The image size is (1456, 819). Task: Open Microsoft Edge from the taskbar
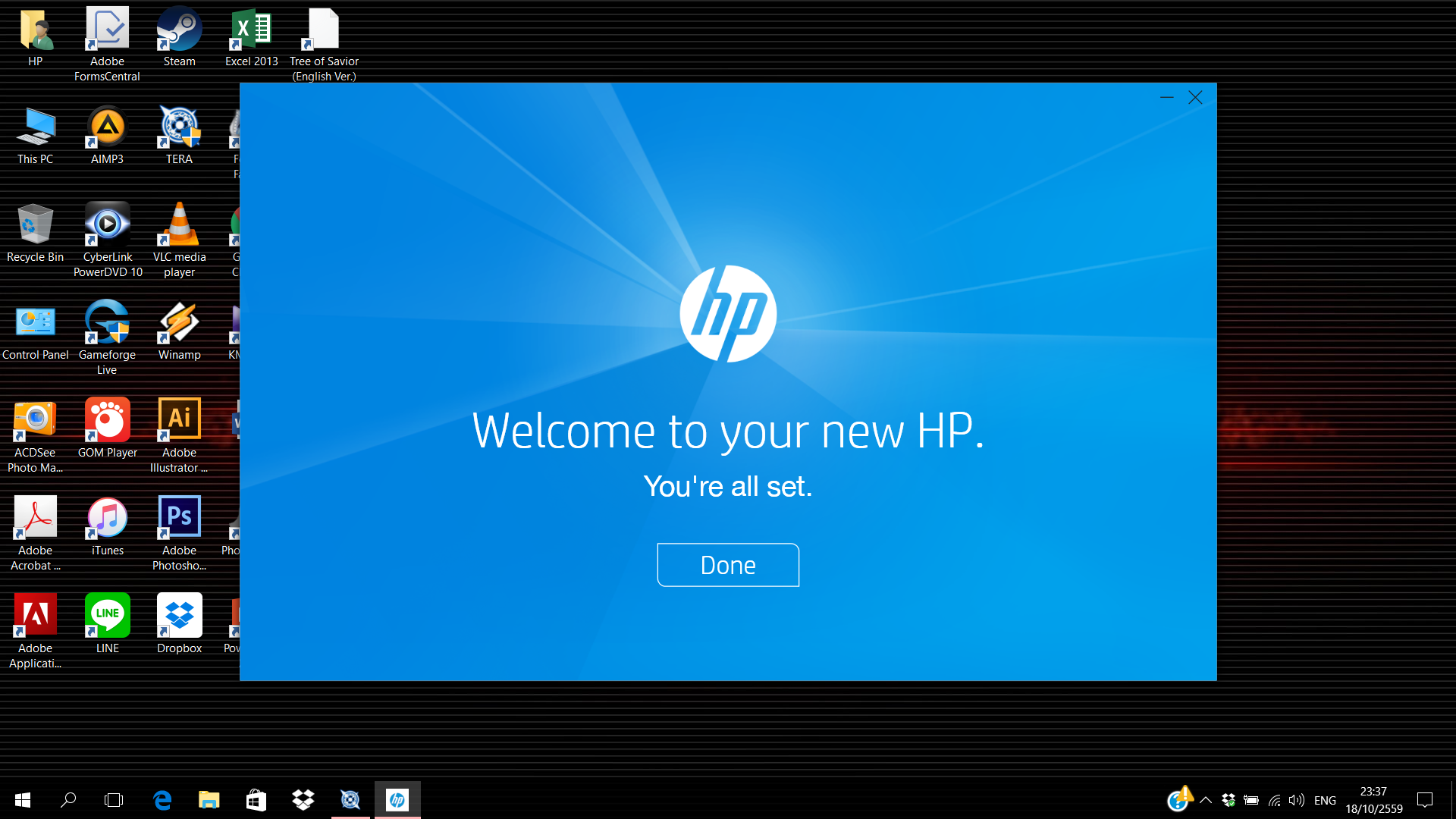162,800
